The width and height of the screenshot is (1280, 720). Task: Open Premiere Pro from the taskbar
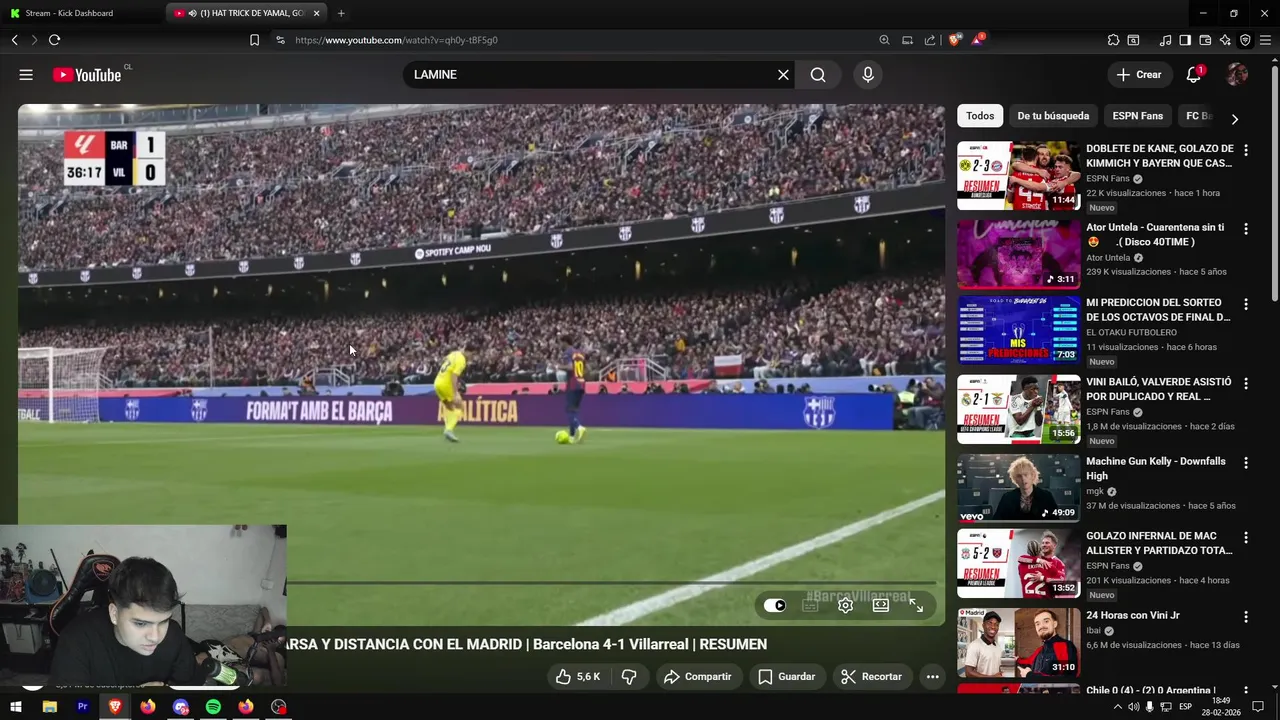(x=82, y=707)
